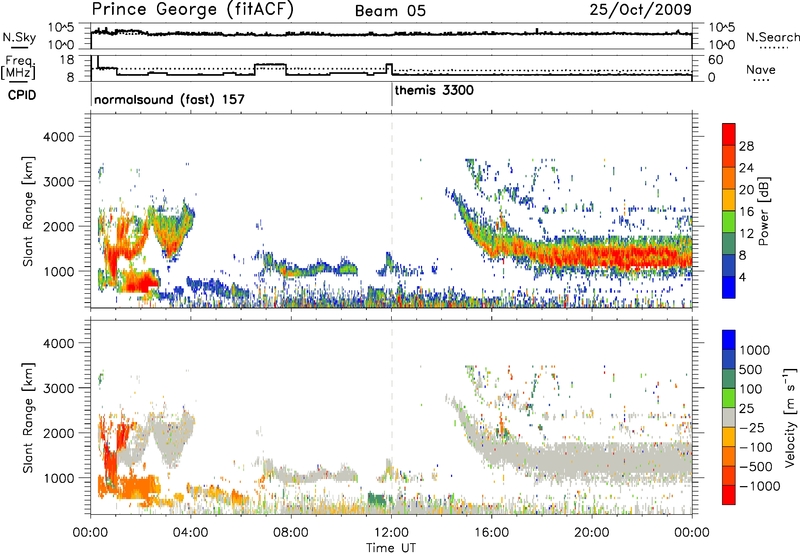The width and height of the screenshot is (800, 554).
Task: Click the 12:00 time tick label
Action: click(x=391, y=533)
